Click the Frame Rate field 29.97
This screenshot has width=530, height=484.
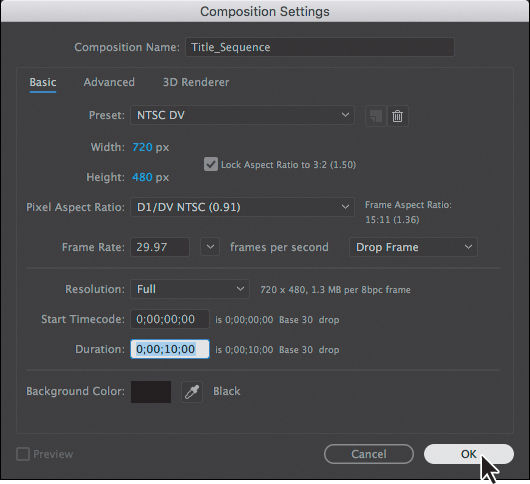pyautogui.click(x=160, y=247)
